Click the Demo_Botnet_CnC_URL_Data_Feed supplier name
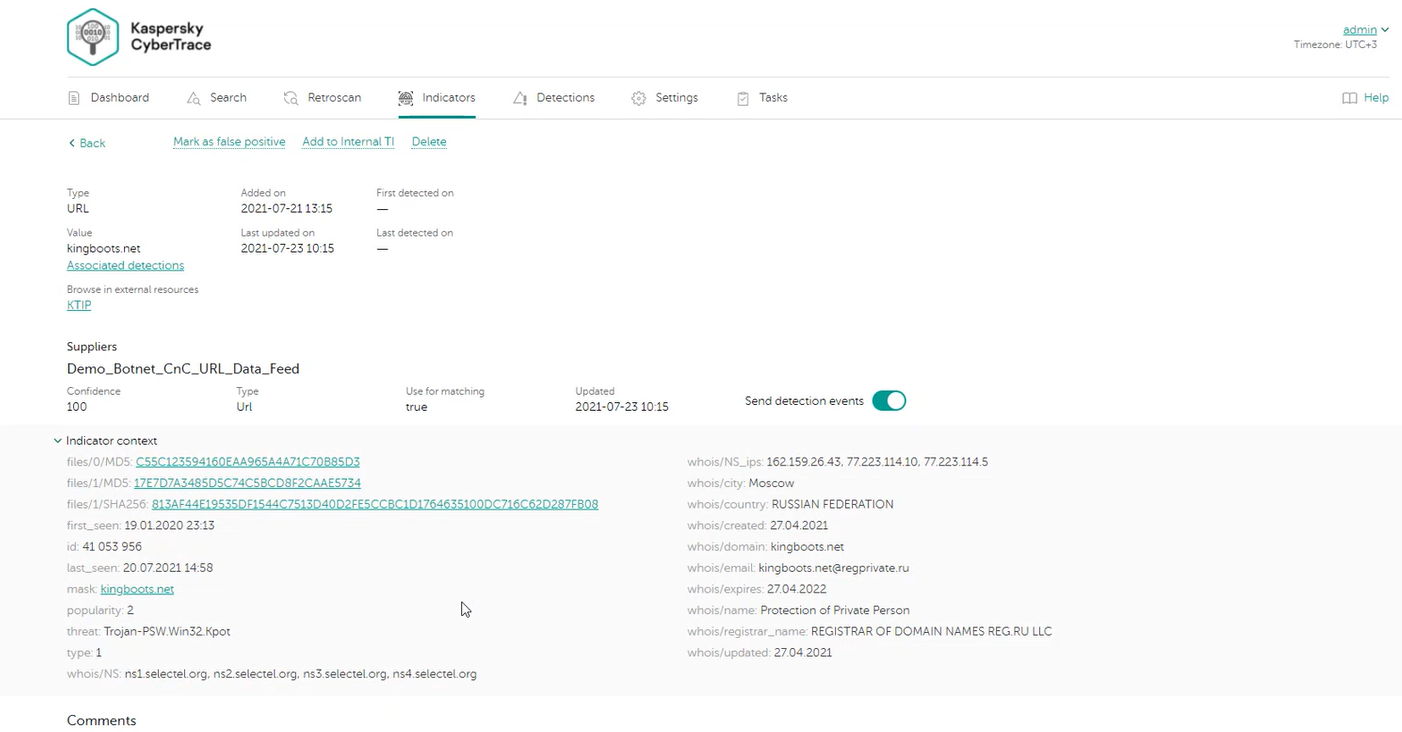Image resolution: width=1402 pixels, height=732 pixels. coord(183,369)
